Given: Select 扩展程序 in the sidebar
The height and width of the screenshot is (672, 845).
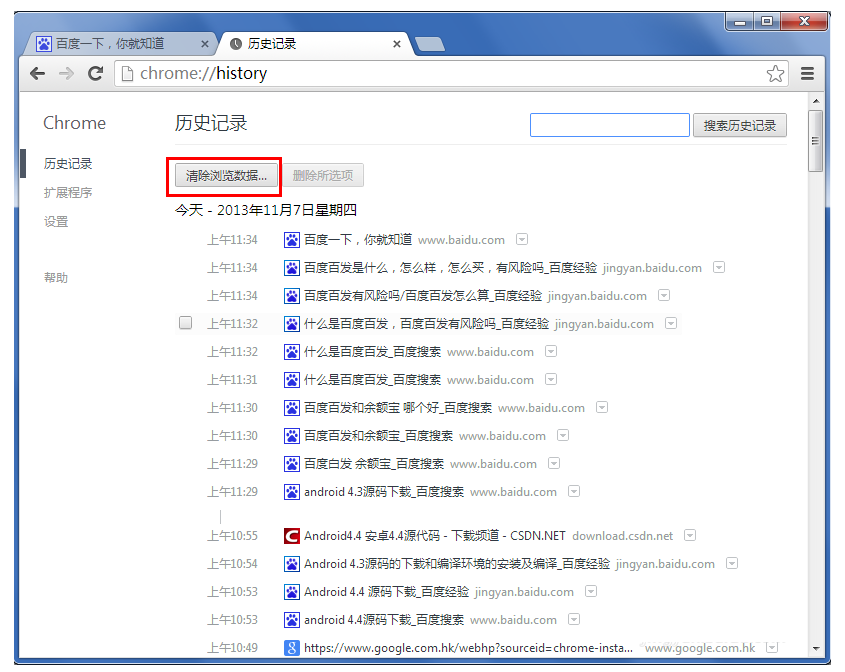Looking at the screenshot, I should tap(68, 193).
